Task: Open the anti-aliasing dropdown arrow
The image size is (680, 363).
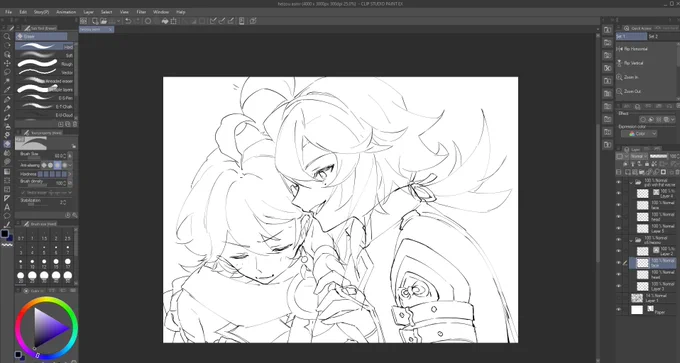Action: point(71,165)
